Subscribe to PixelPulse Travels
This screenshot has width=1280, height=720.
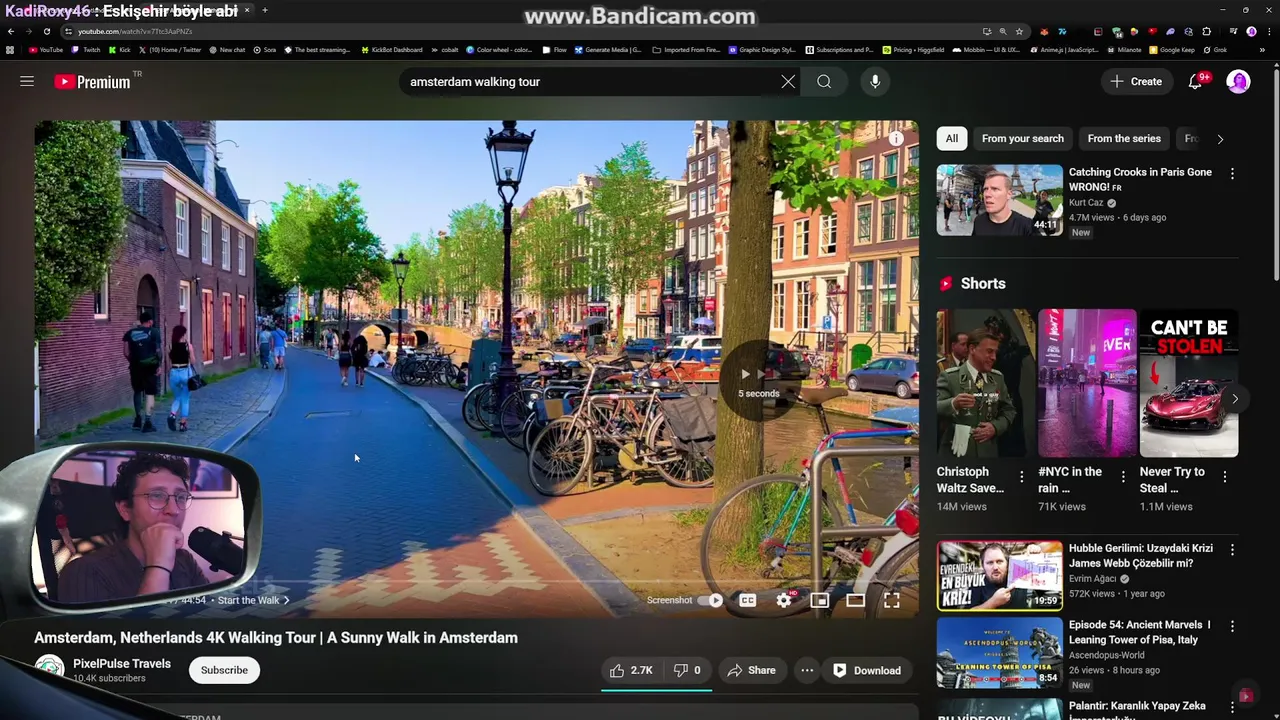224,670
